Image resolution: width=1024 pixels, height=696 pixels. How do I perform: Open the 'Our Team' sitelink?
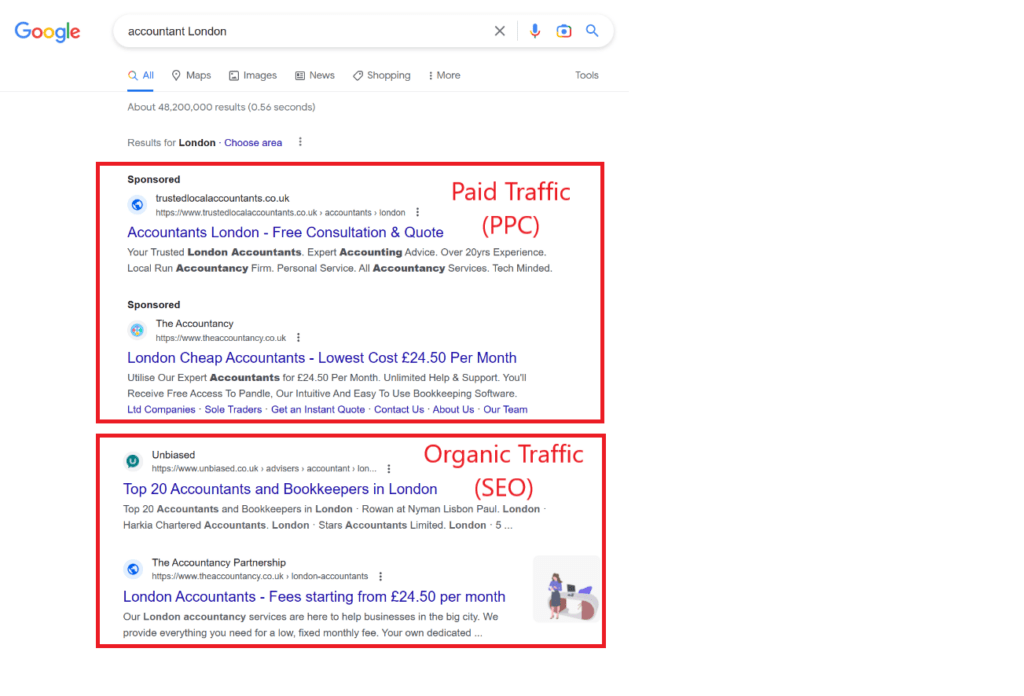505,409
